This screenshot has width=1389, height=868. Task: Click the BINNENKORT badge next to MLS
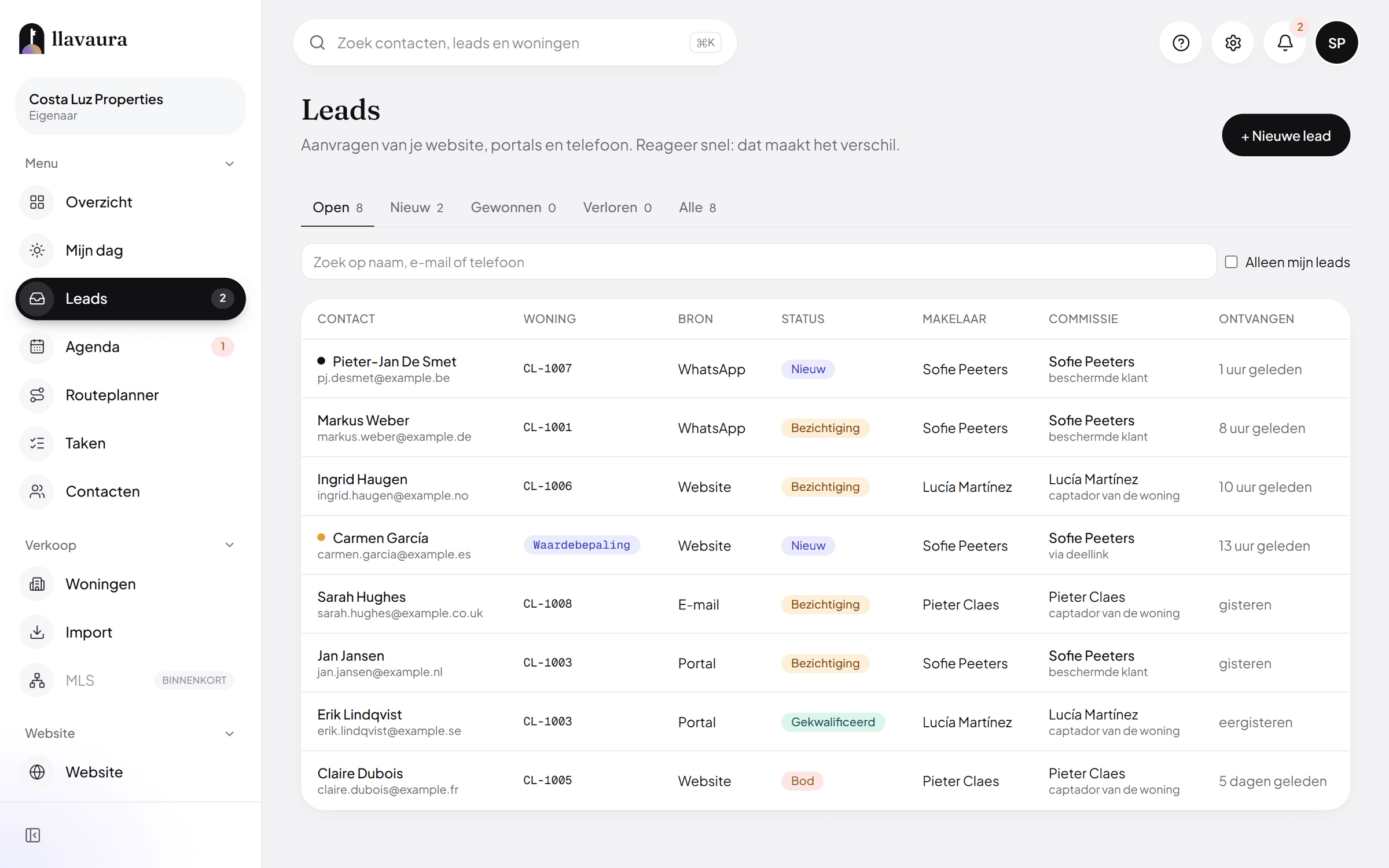(x=194, y=681)
